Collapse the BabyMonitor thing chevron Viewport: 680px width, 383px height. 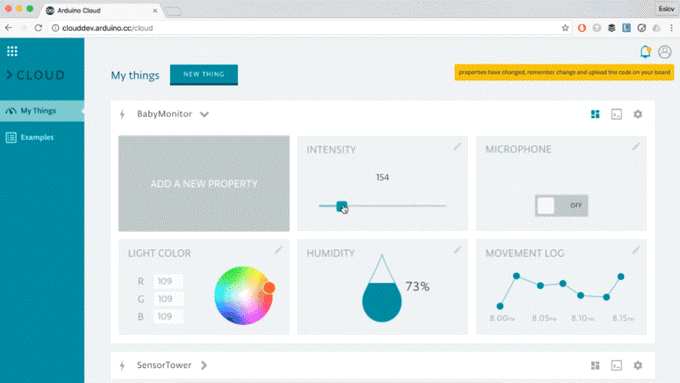tap(204, 115)
